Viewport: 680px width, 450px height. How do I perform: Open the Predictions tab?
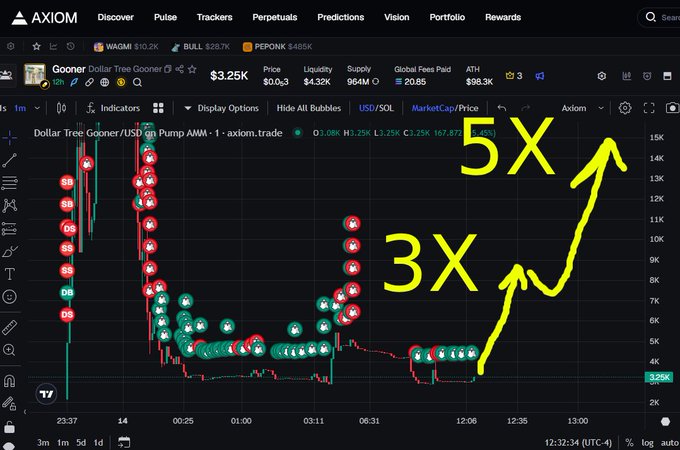pyautogui.click(x=340, y=17)
